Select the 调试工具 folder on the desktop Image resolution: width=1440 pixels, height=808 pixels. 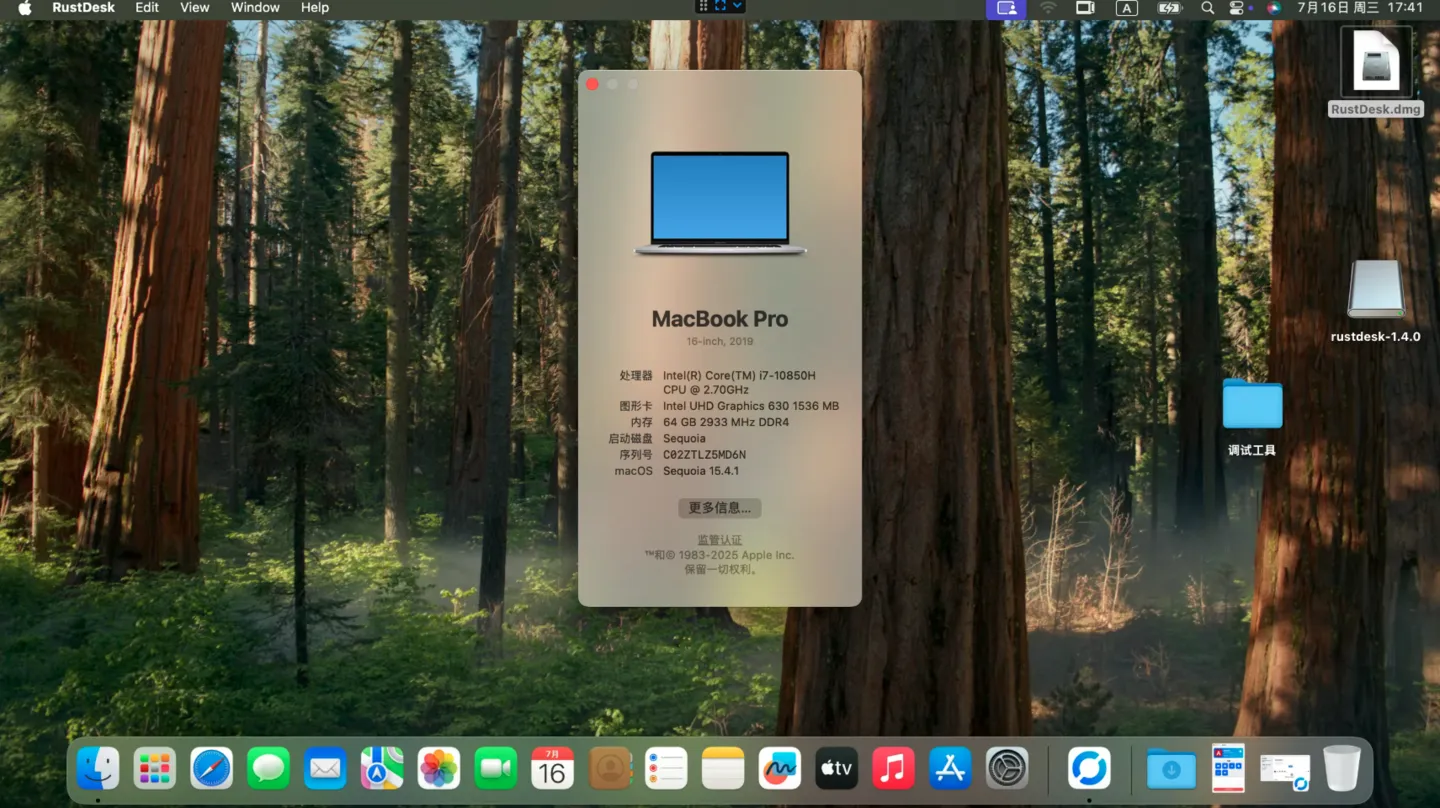pyautogui.click(x=1252, y=405)
